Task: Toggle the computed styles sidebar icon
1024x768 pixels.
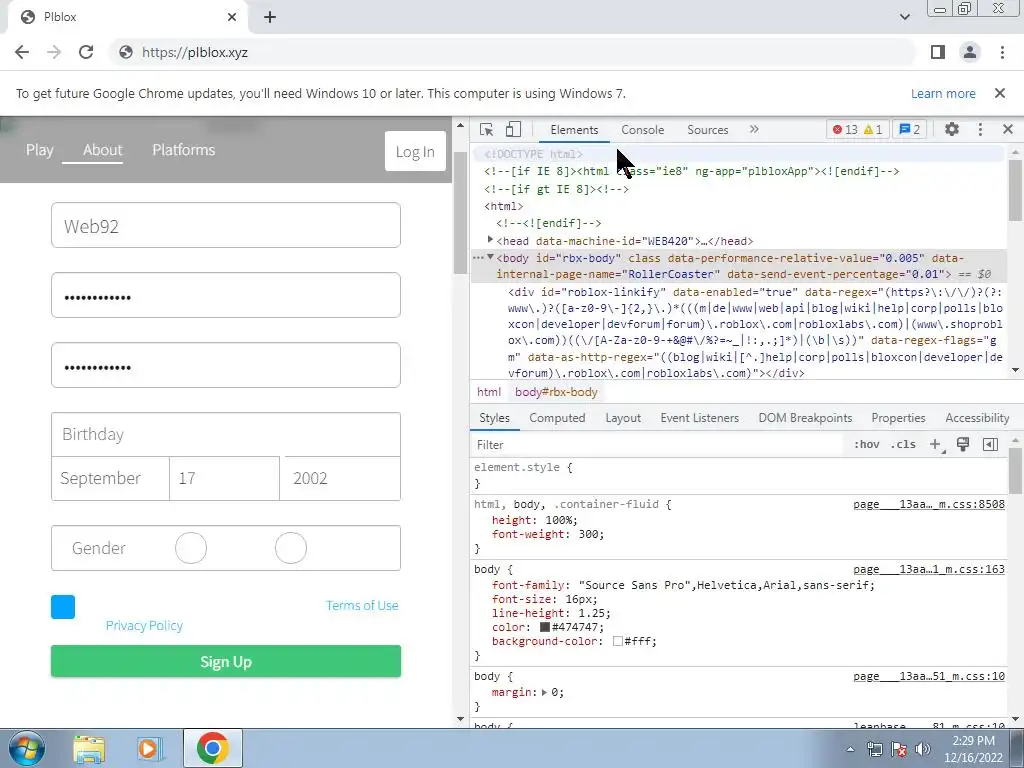Action: pyautogui.click(x=990, y=445)
